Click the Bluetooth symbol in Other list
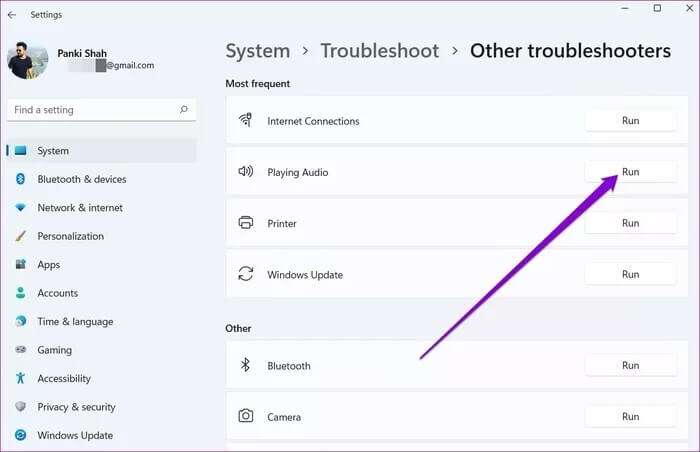Viewport: 700px width, 452px height. (x=245, y=365)
